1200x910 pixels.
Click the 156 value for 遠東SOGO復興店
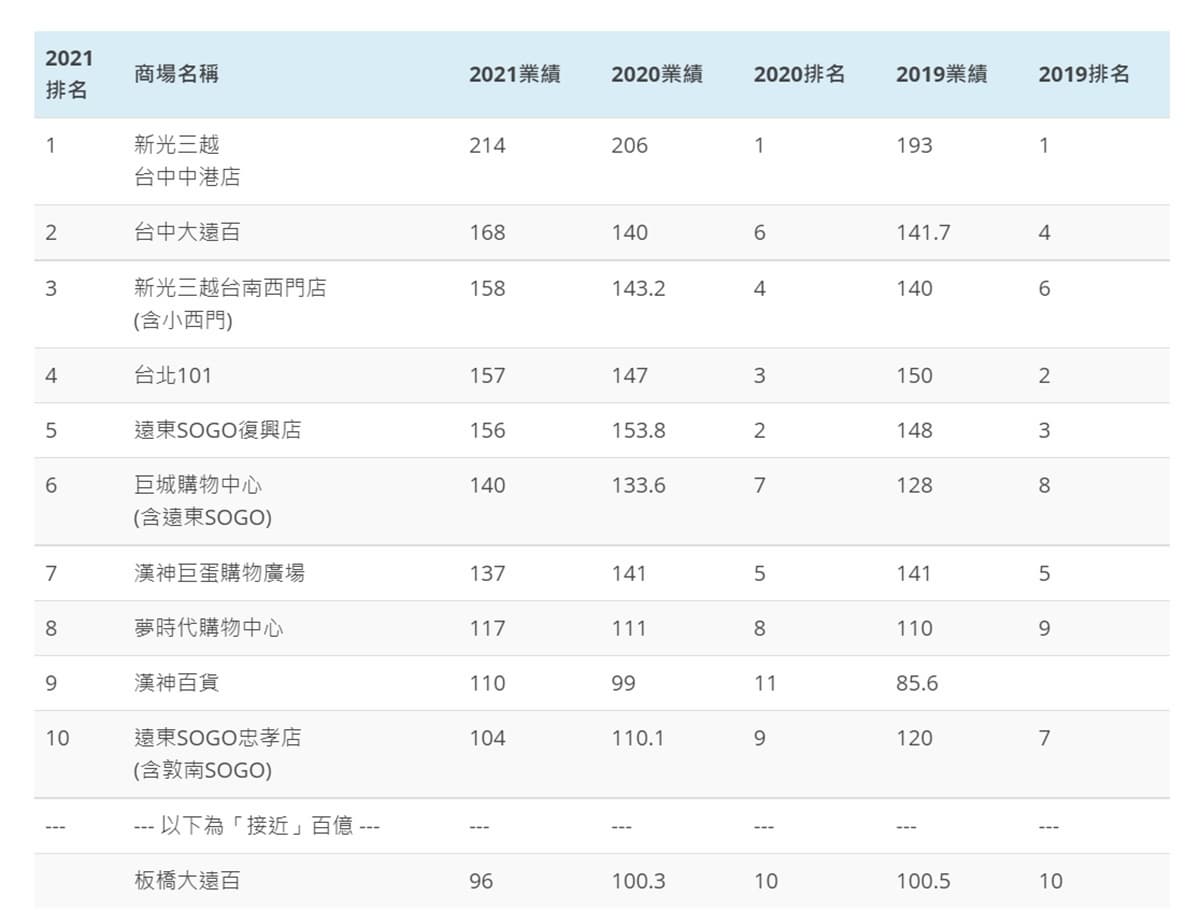(x=487, y=430)
